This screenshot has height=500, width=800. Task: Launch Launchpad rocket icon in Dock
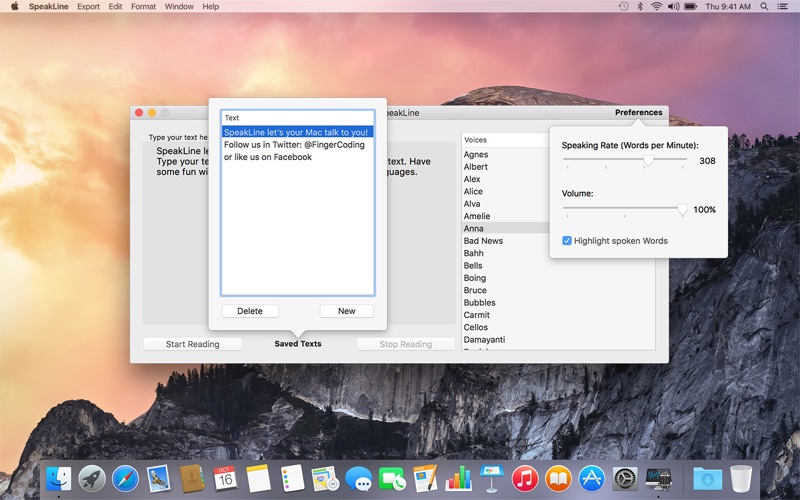click(x=92, y=479)
